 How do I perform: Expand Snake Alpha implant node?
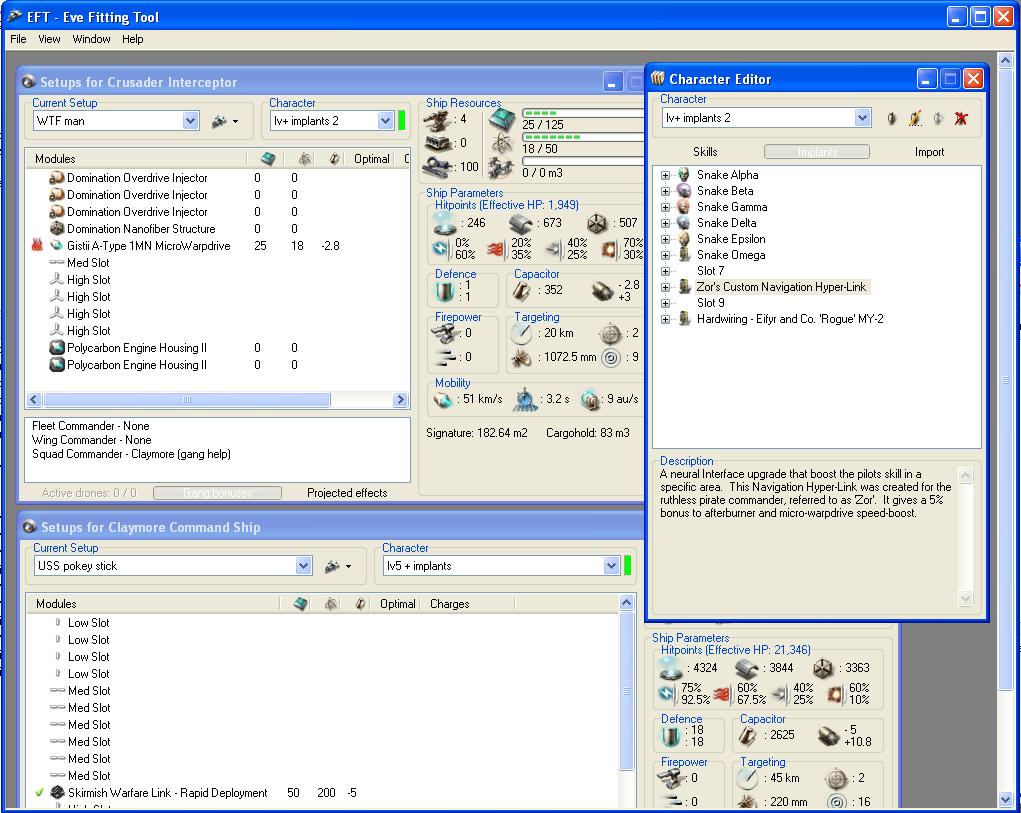665,175
